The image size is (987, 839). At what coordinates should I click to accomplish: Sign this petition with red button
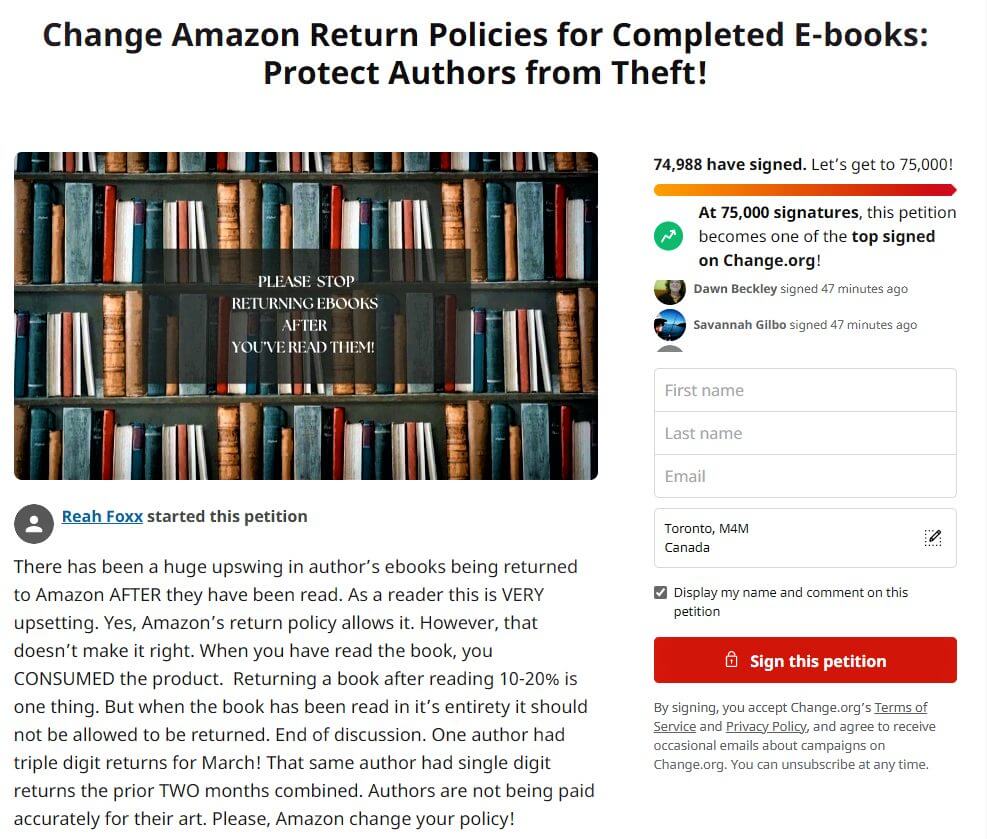[x=805, y=660]
